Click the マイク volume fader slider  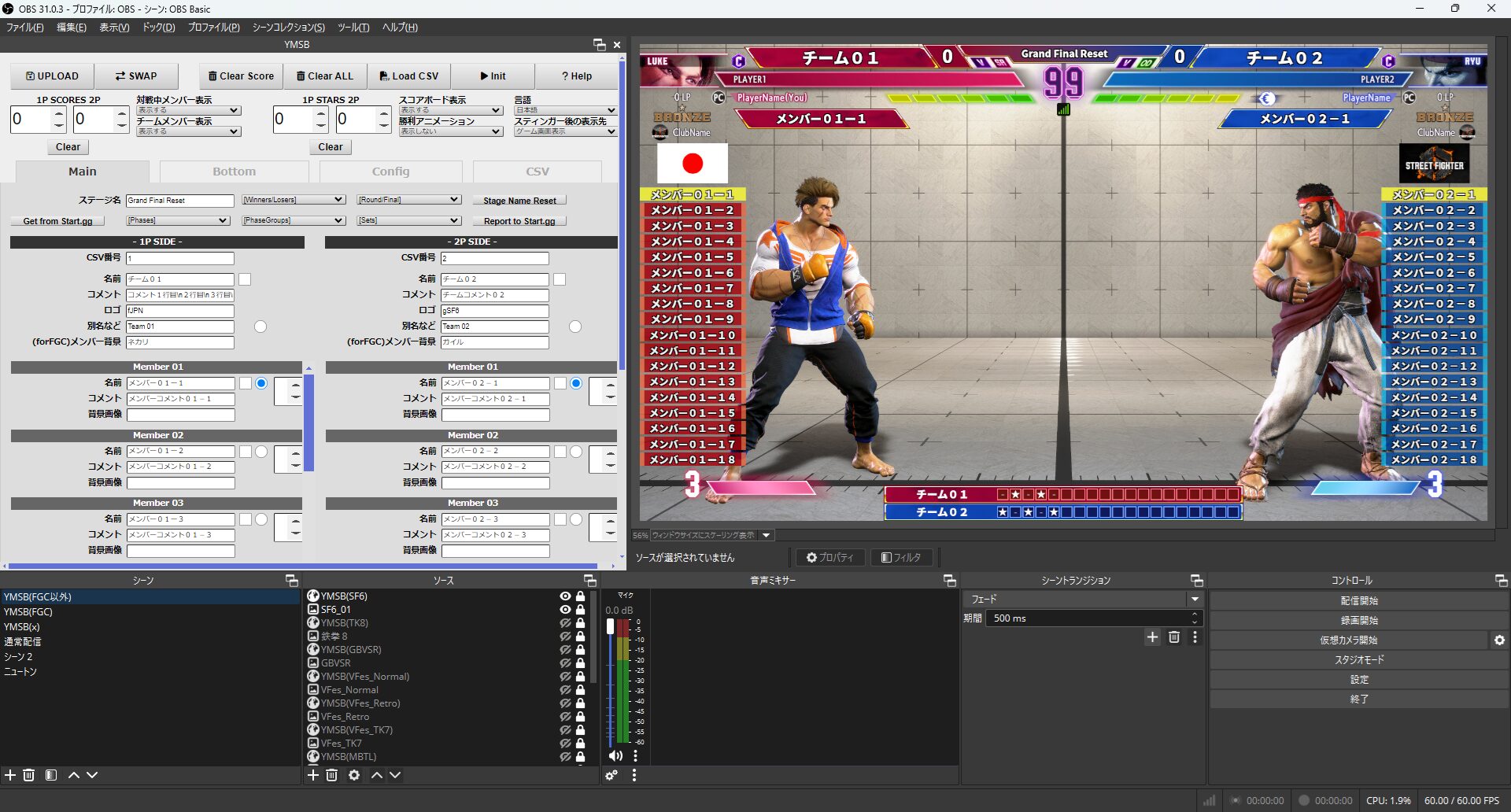point(610,626)
